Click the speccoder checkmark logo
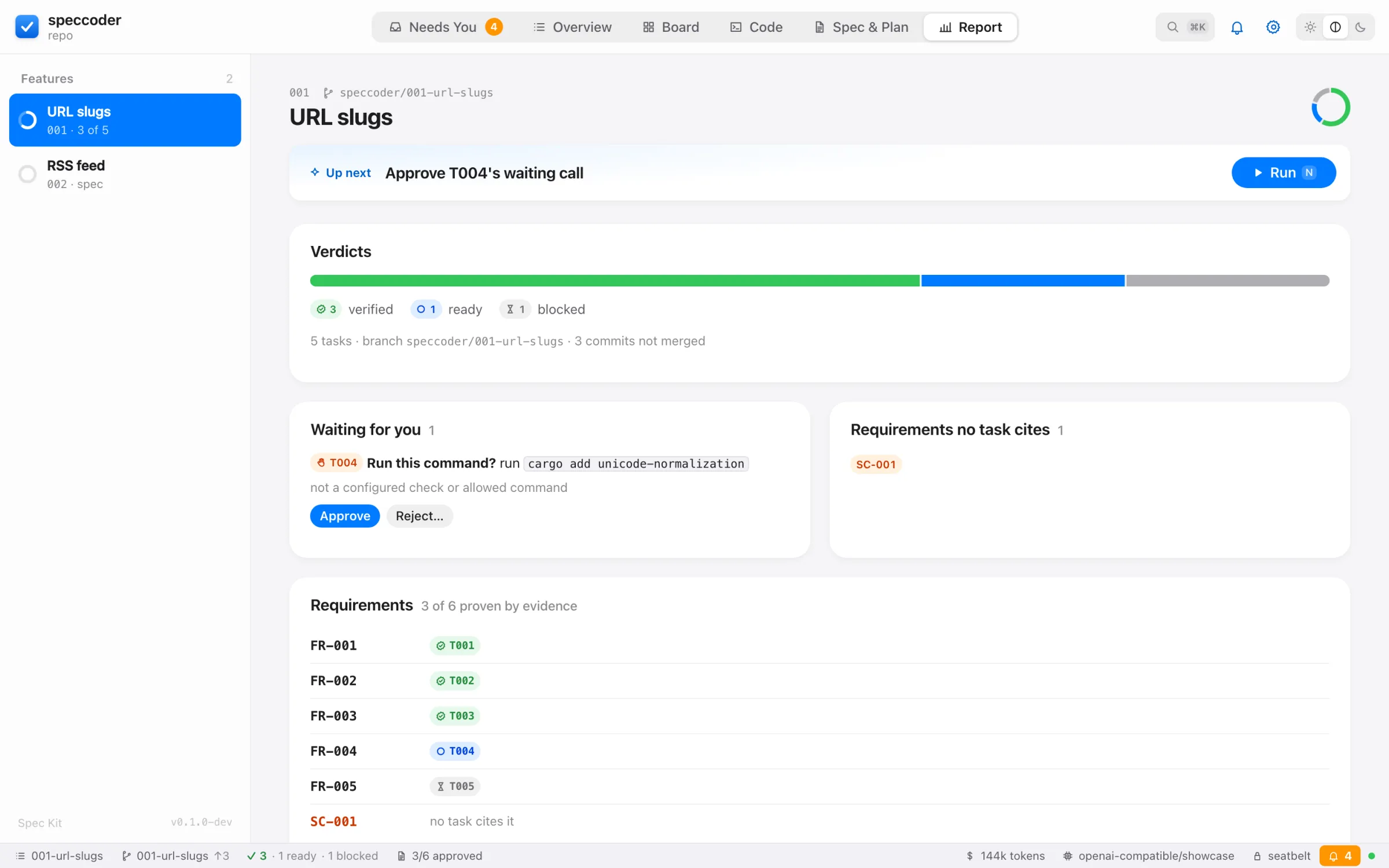Screen dimensions: 1389x868 tap(27, 27)
